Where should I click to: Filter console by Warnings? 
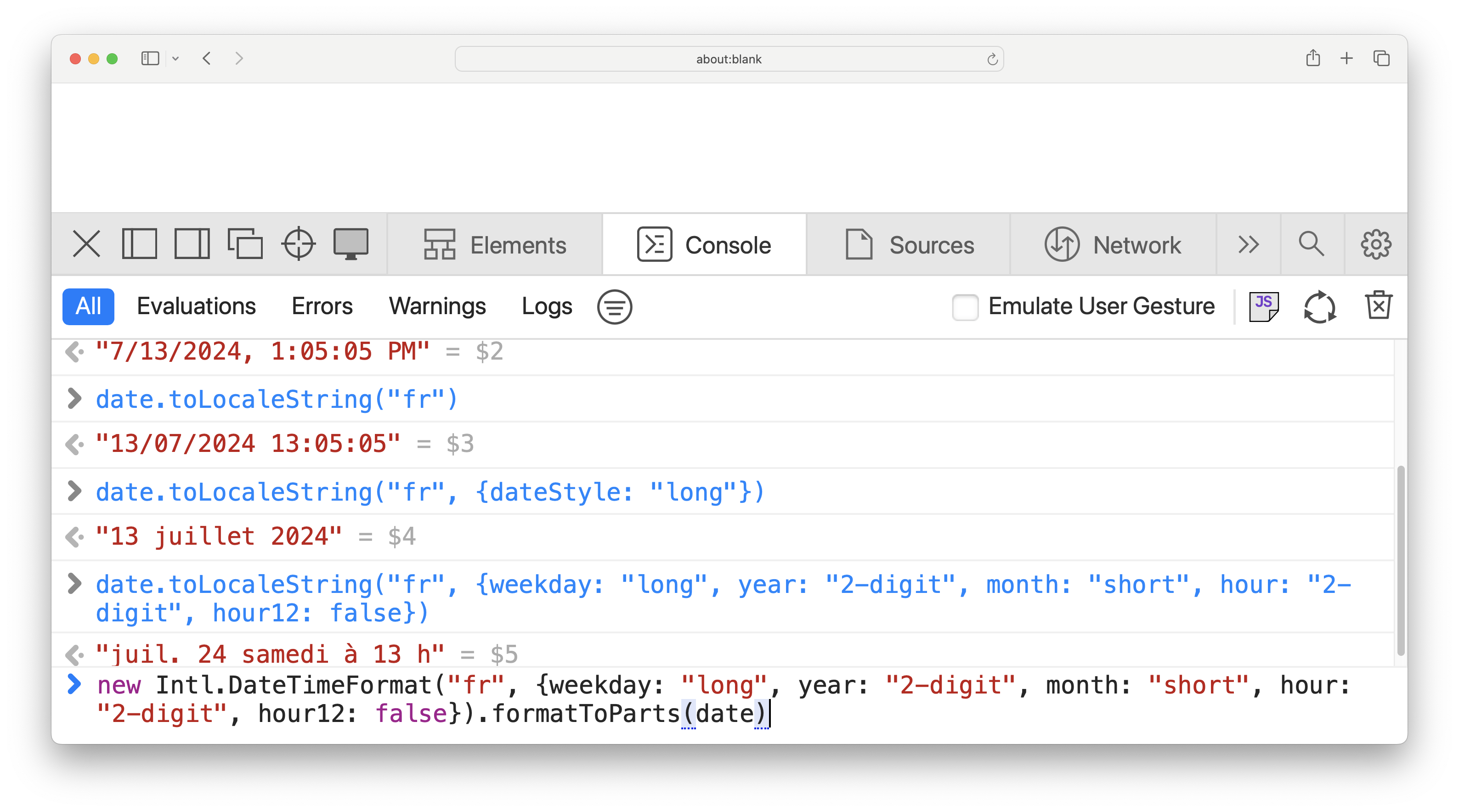click(x=437, y=306)
